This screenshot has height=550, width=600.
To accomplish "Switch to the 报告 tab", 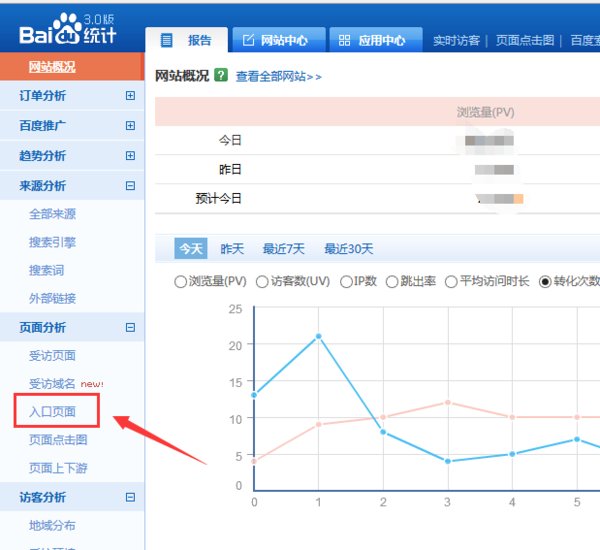I will 186,40.
